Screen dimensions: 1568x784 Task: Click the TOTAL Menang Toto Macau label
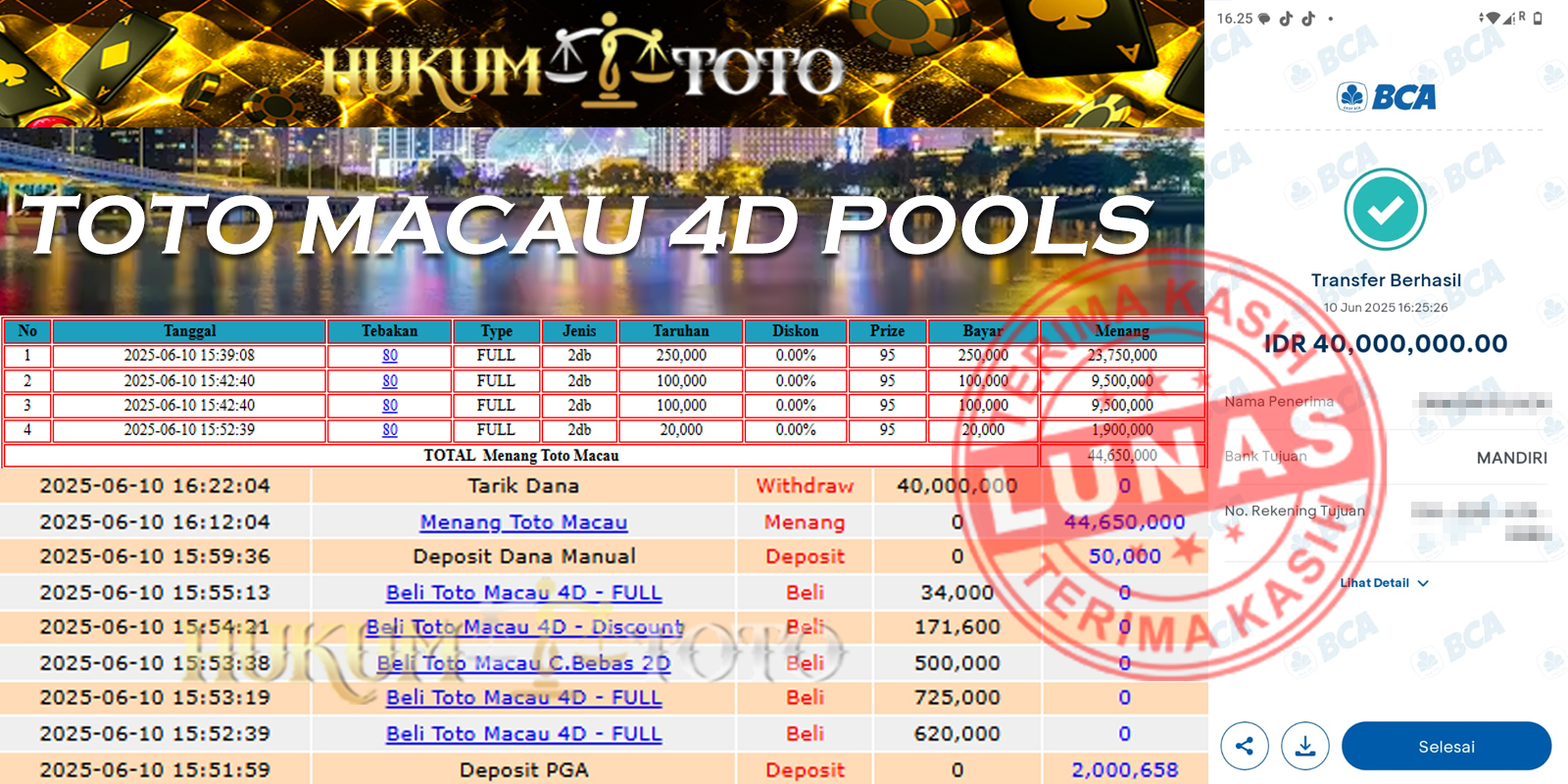coord(521,456)
